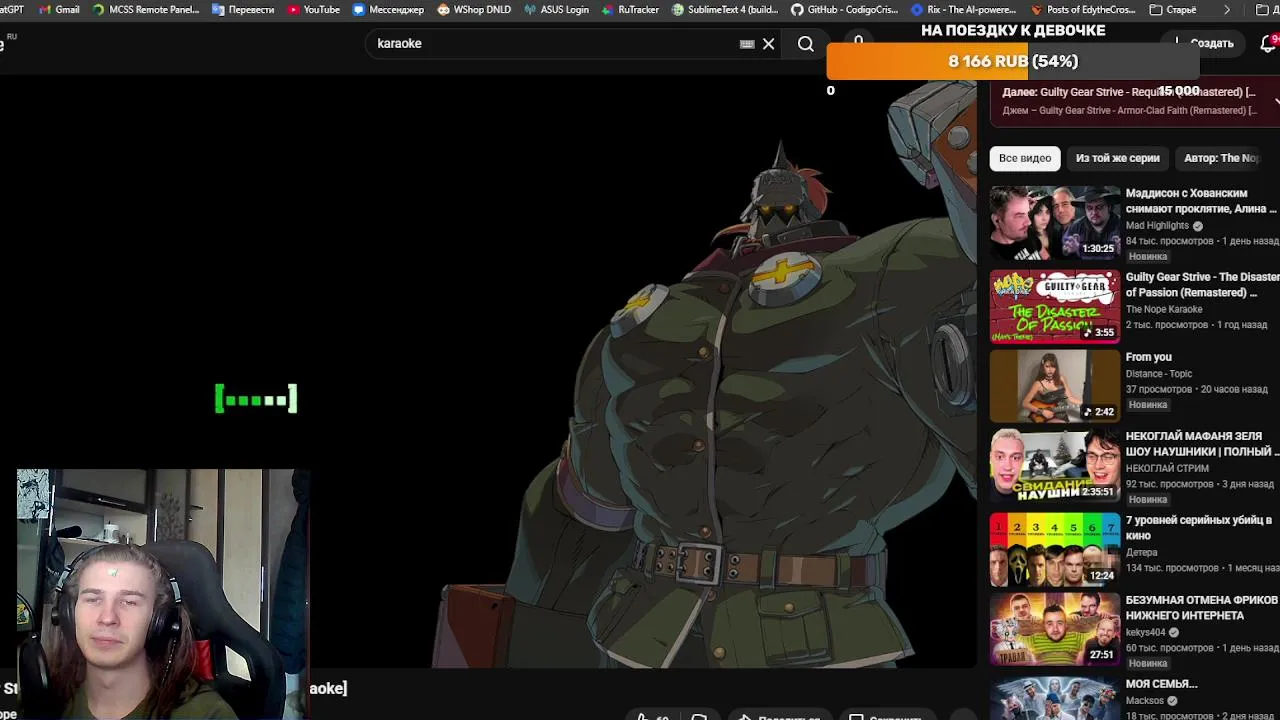Click the 8 166 RUB donation progress bar
This screenshot has width=1280, height=720.
(1012, 61)
